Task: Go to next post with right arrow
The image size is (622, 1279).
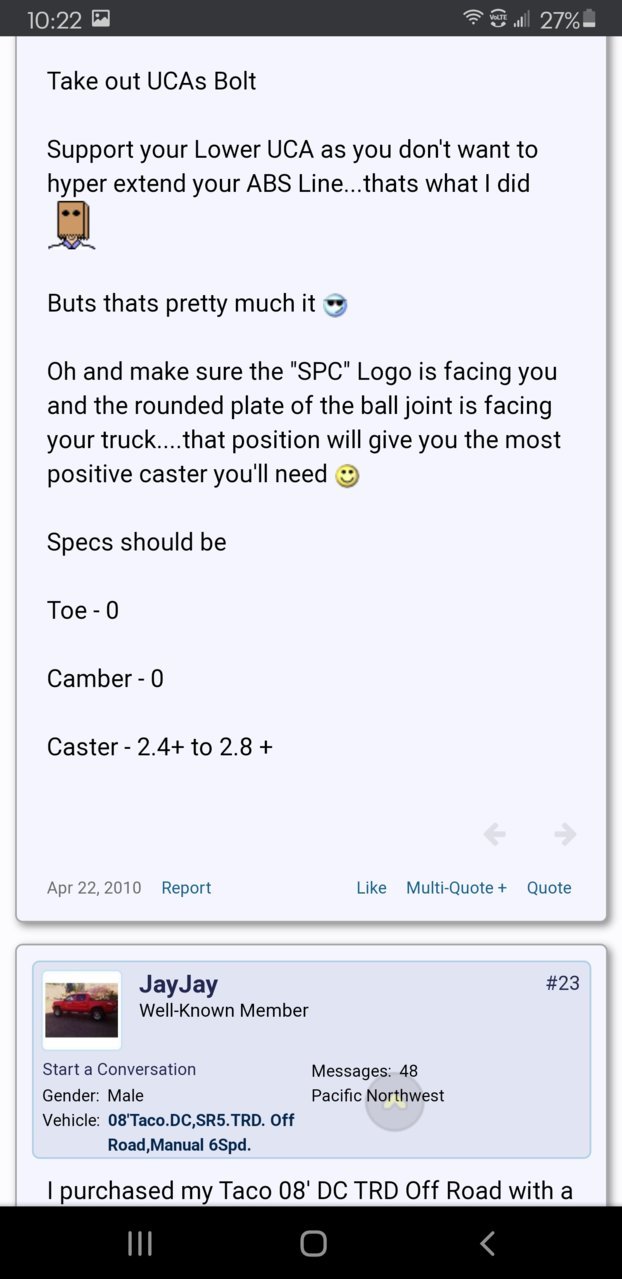Action: pyautogui.click(x=565, y=834)
